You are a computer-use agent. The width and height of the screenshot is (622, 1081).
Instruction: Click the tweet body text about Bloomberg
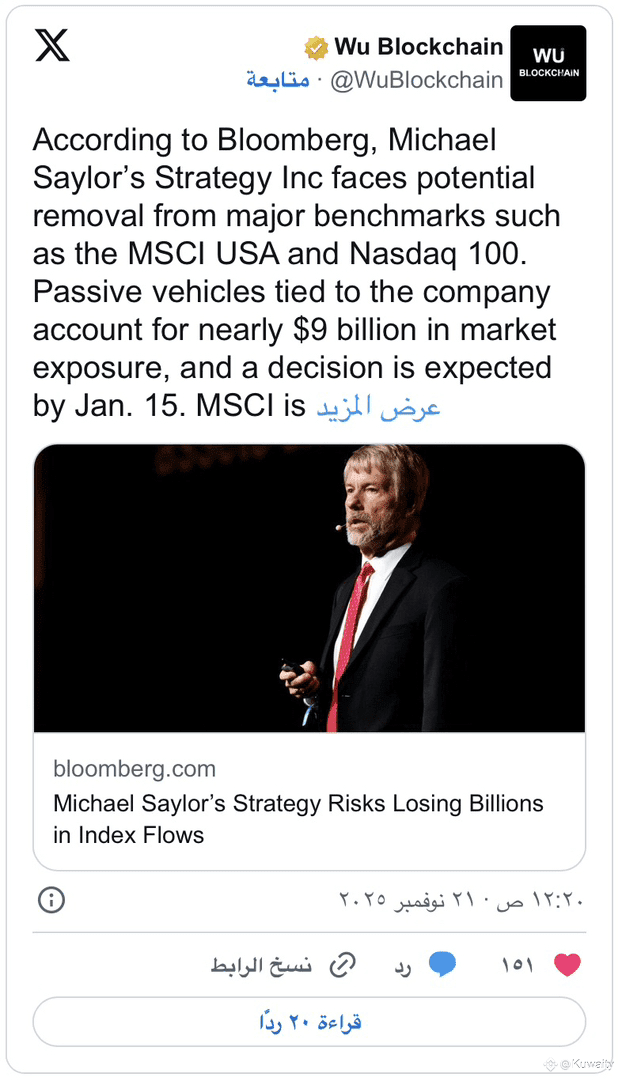click(296, 270)
